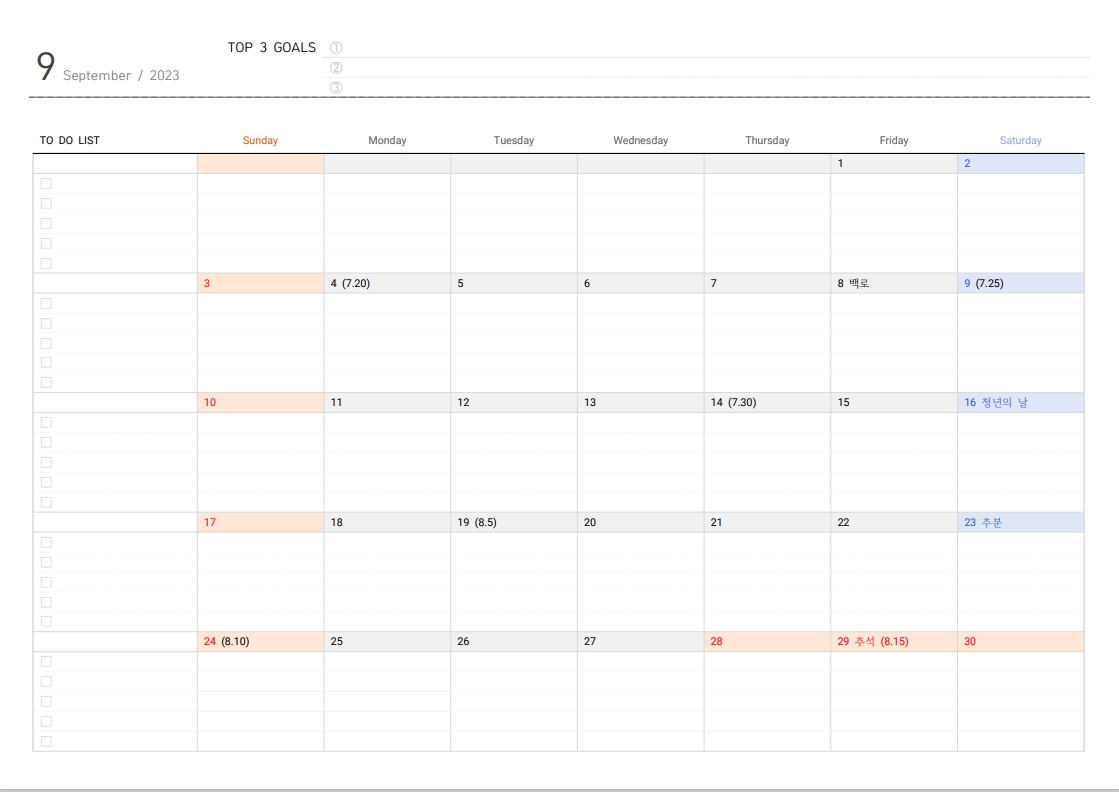The height and width of the screenshot is (792, 1119).
Task: Select the date cell for Sunday 3
Action: pos(260,283)
